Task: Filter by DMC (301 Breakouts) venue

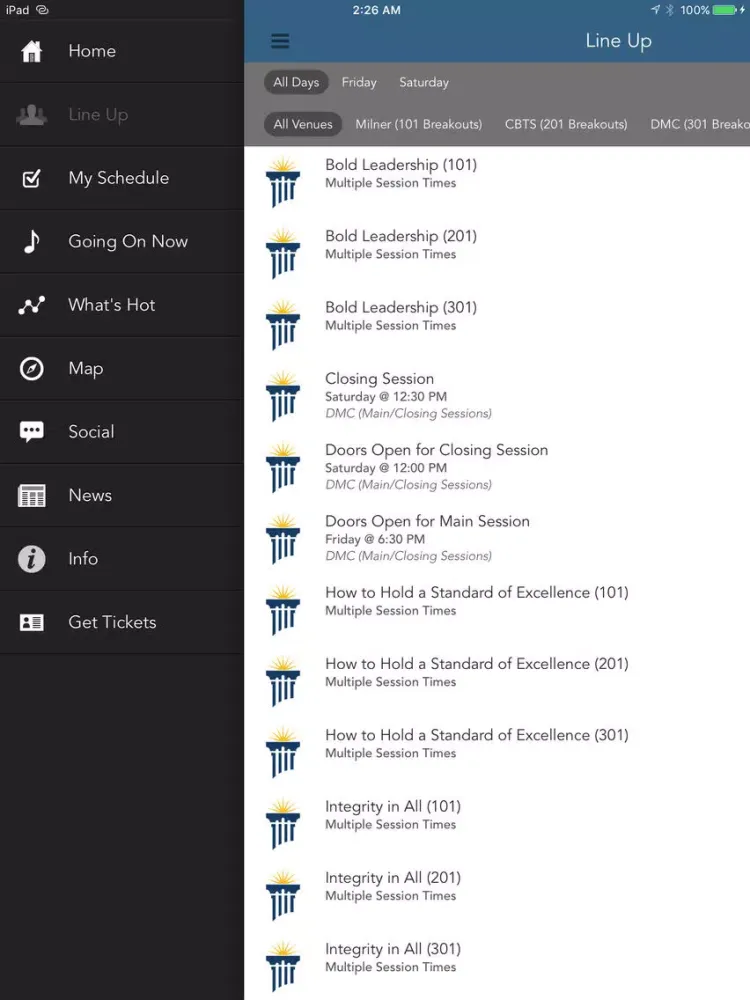Action: (x=700, y=124)
